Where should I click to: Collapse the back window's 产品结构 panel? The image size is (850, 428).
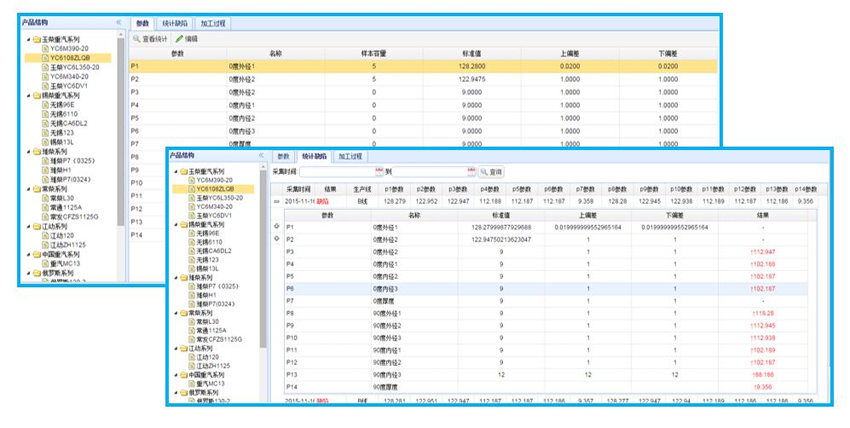118,21
